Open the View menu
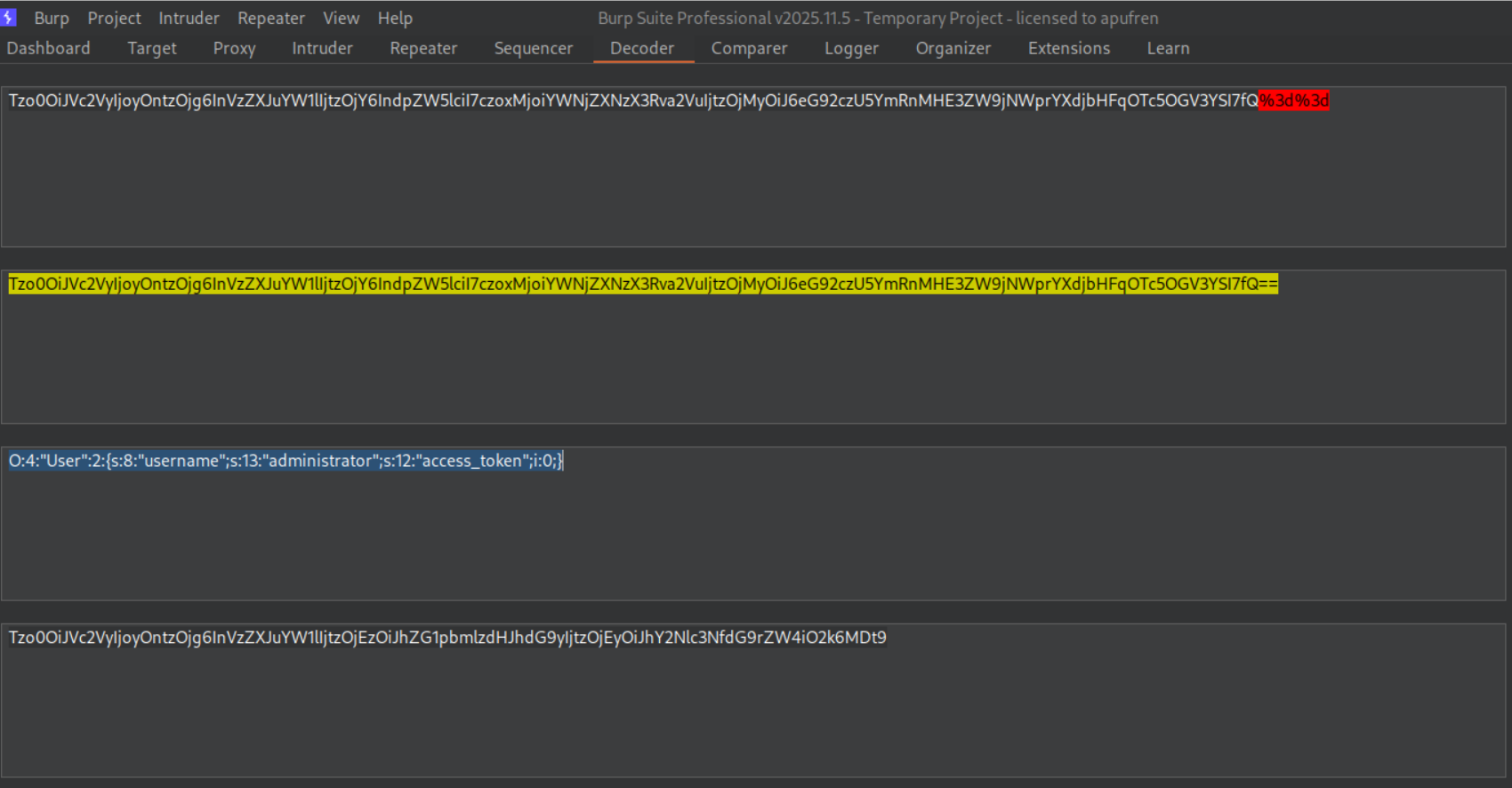1512x788 pixels. click(341, 18)
